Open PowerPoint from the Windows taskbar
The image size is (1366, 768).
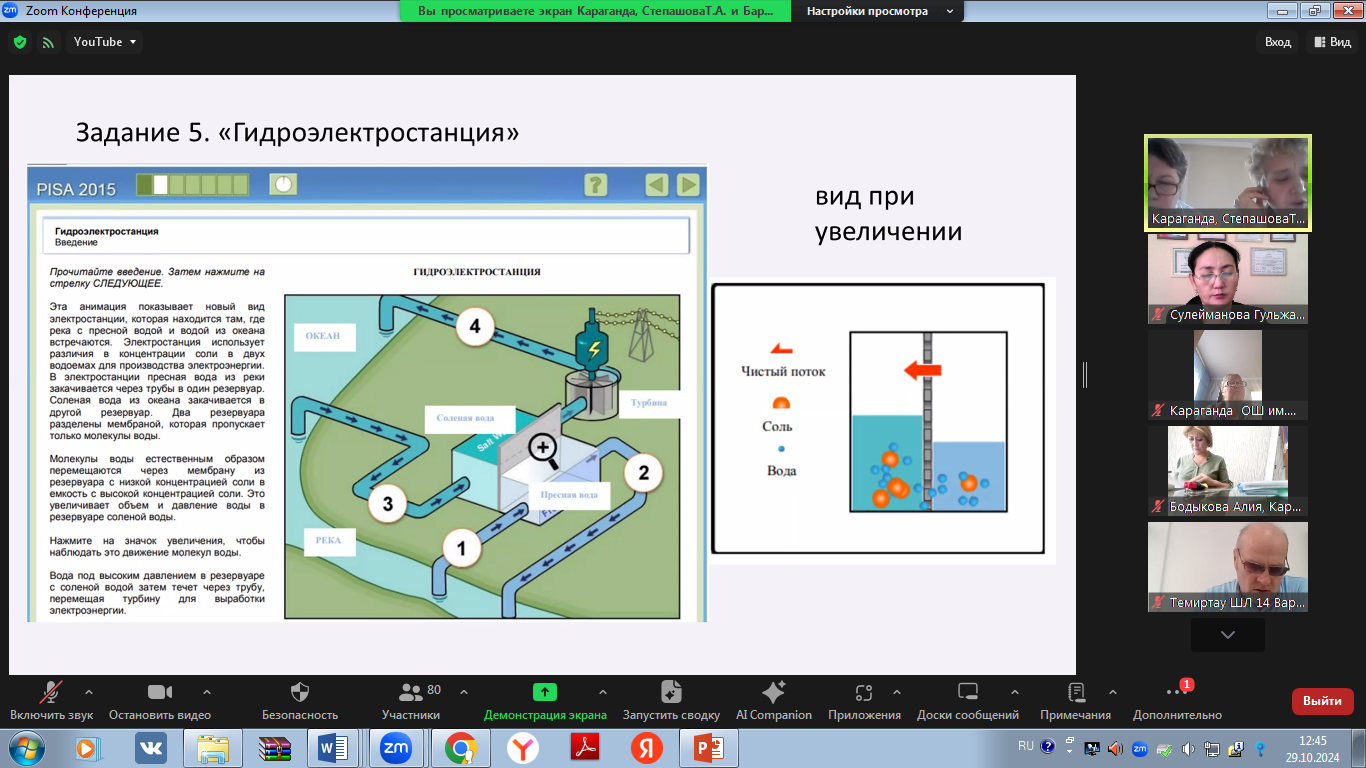point(708,748)
